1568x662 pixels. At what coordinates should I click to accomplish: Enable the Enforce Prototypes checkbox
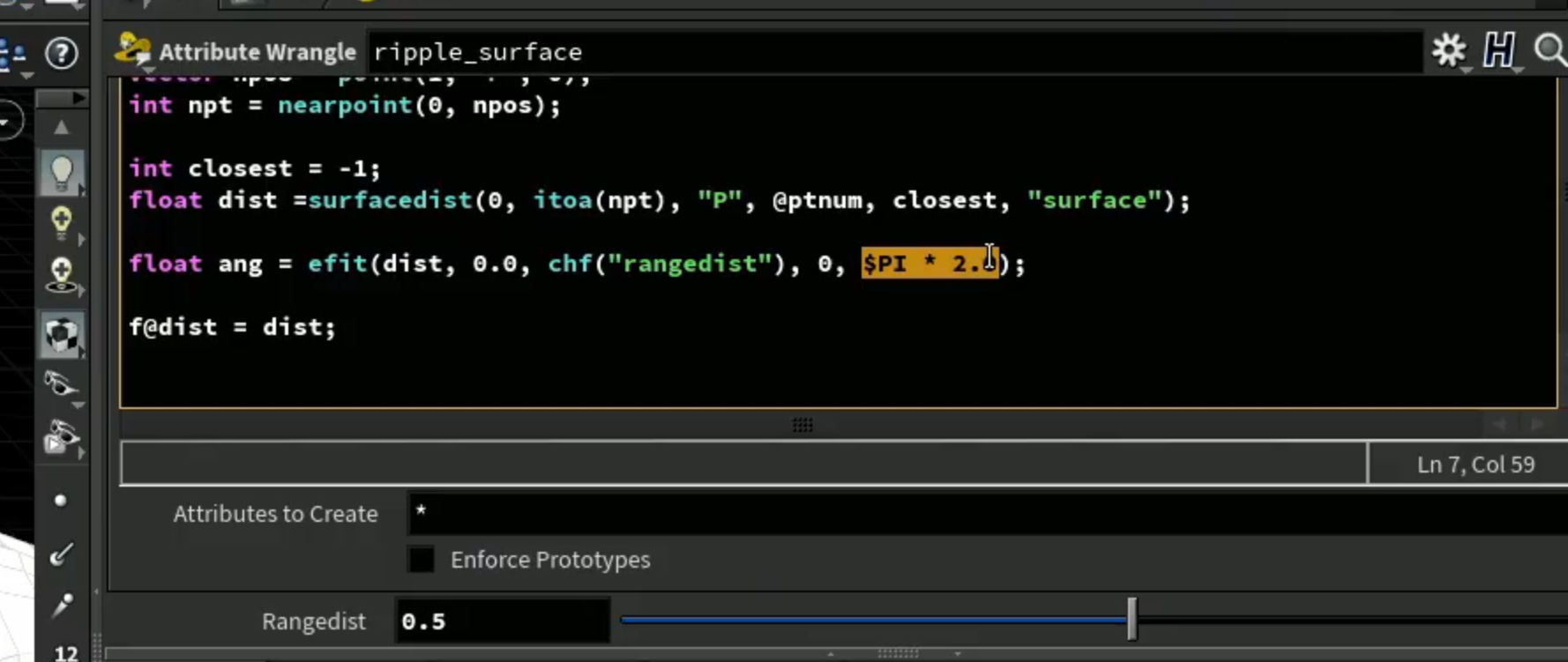[421, 560]
